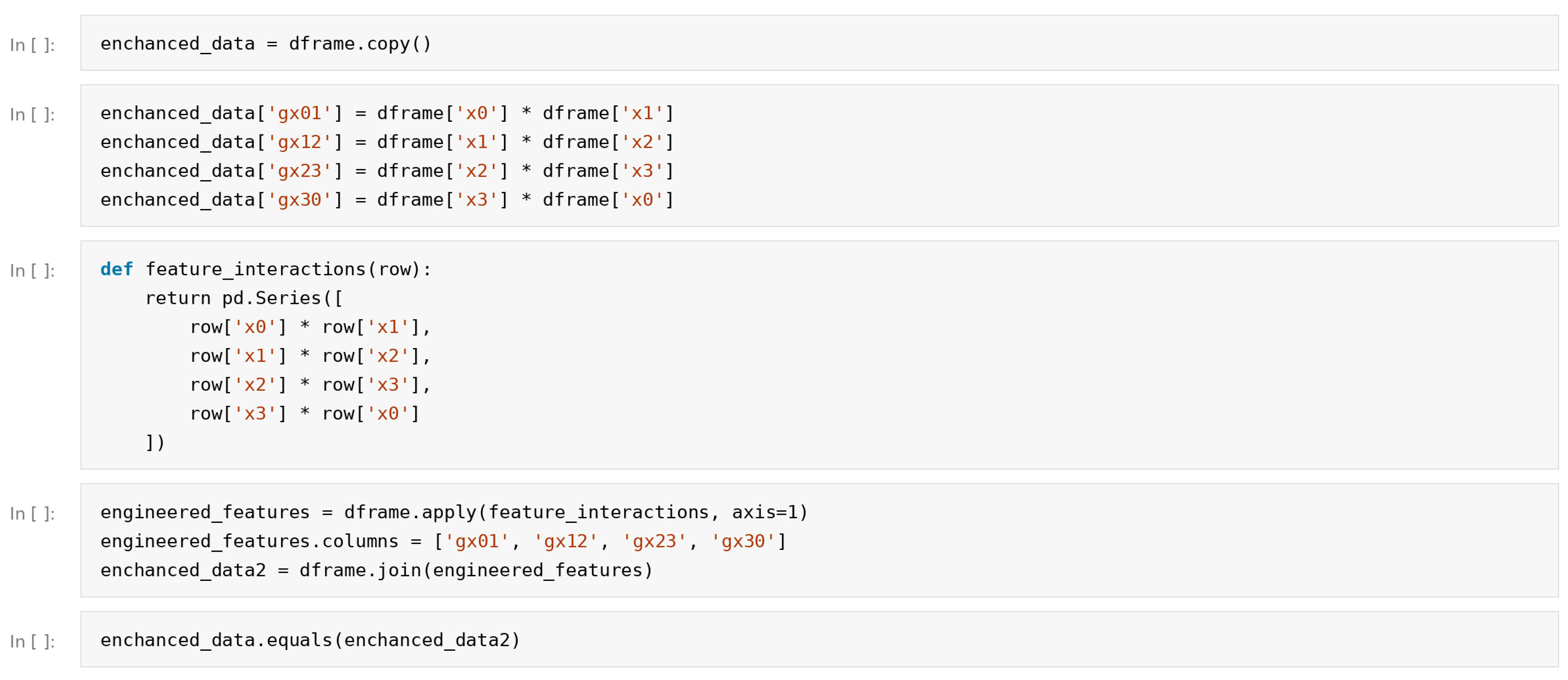This screenshot has width=1568, height=680.
Task: Click the line assigning 'gx30' column
Action: (387, 199)
